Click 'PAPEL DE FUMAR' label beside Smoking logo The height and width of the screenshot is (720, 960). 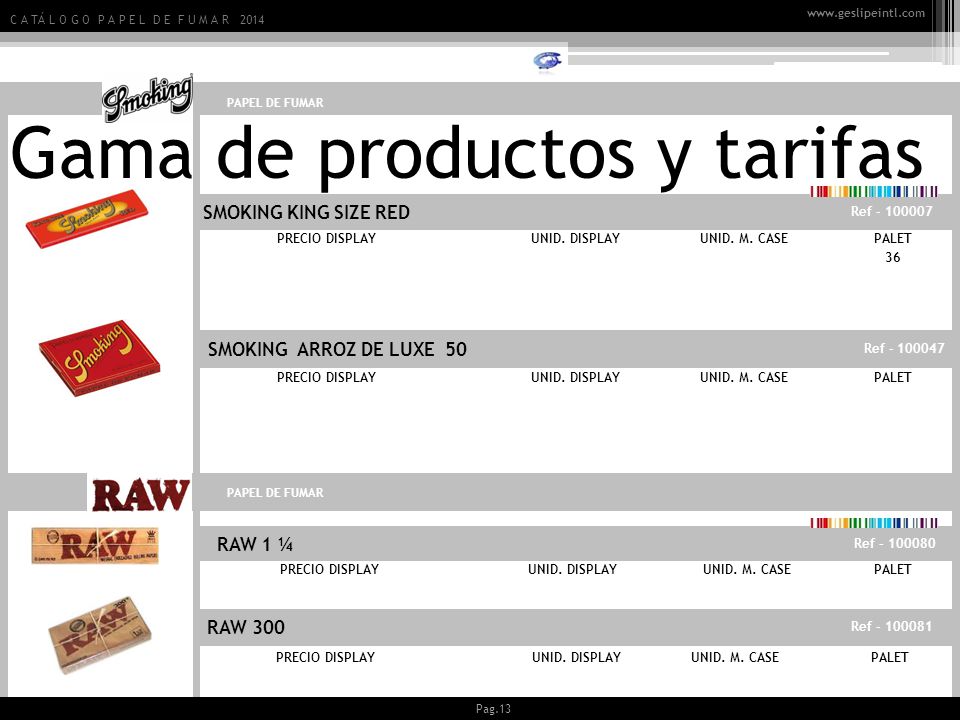click(x=275, y=103)
